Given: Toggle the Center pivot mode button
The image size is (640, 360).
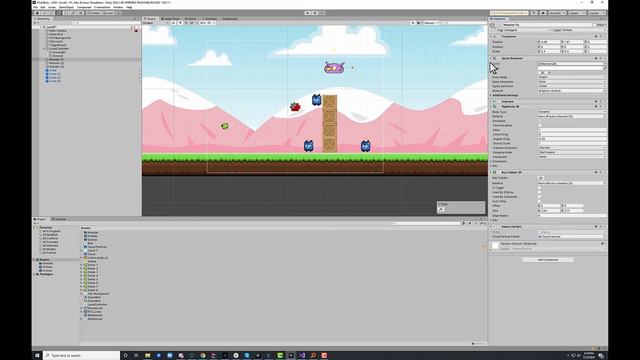Looking at the screenshot, I should [94, 13].
